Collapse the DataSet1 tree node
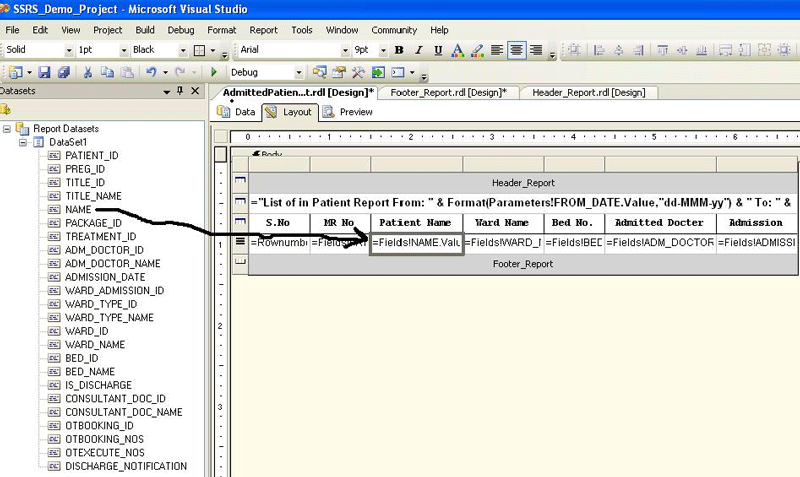The height and width of the screenshot is (477, 800). click(x=25, y=142)
